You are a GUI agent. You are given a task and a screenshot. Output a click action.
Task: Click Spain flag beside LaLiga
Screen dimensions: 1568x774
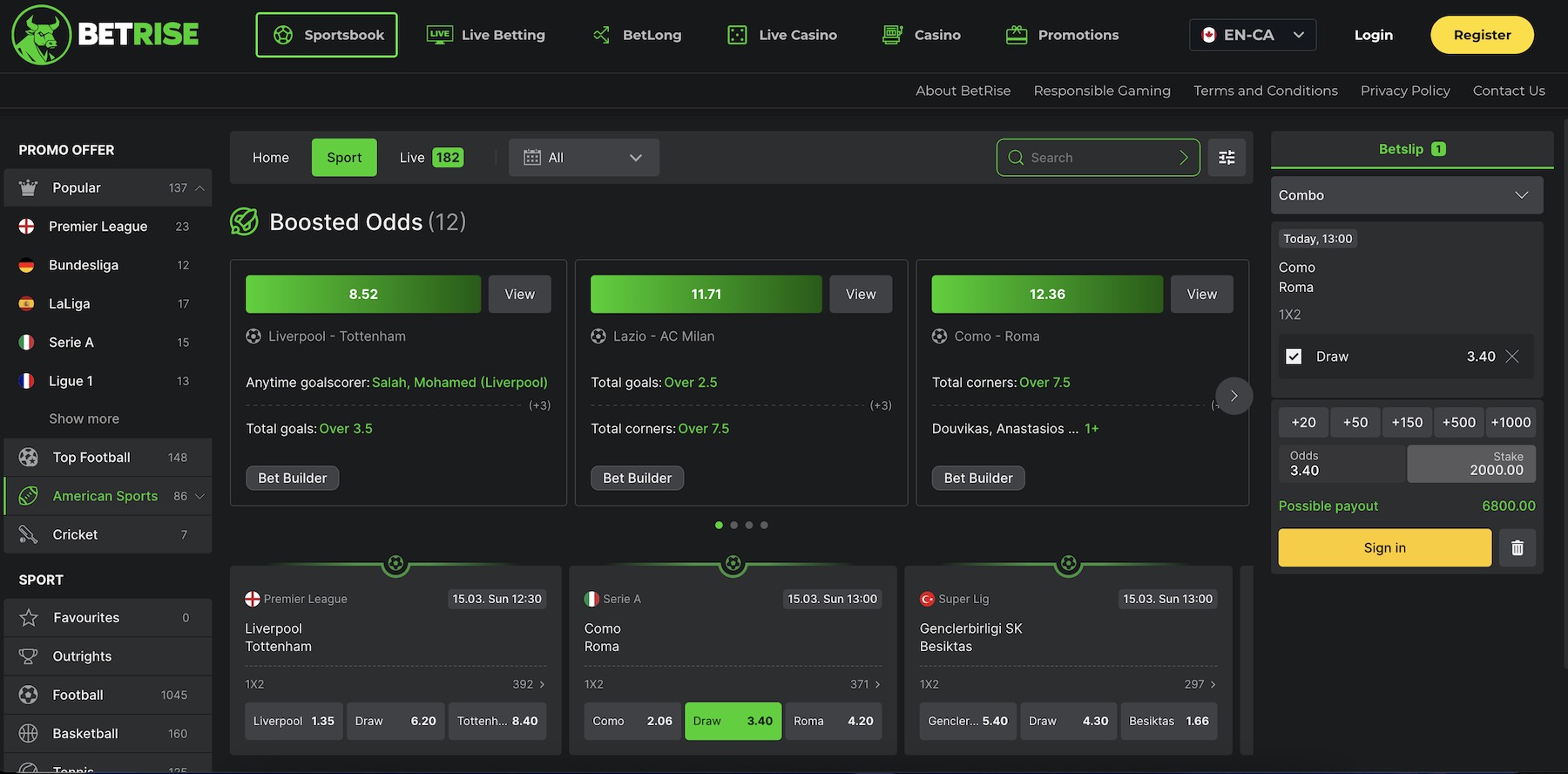pos(27,303)
